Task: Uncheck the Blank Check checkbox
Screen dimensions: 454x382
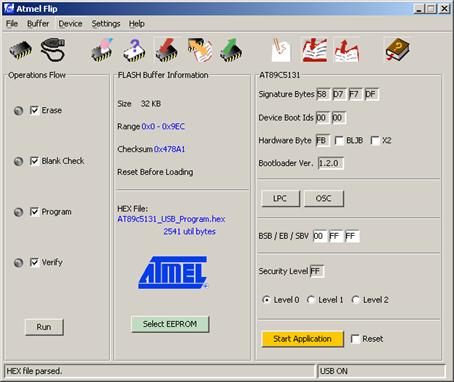Action: click(x=34, y=161)
